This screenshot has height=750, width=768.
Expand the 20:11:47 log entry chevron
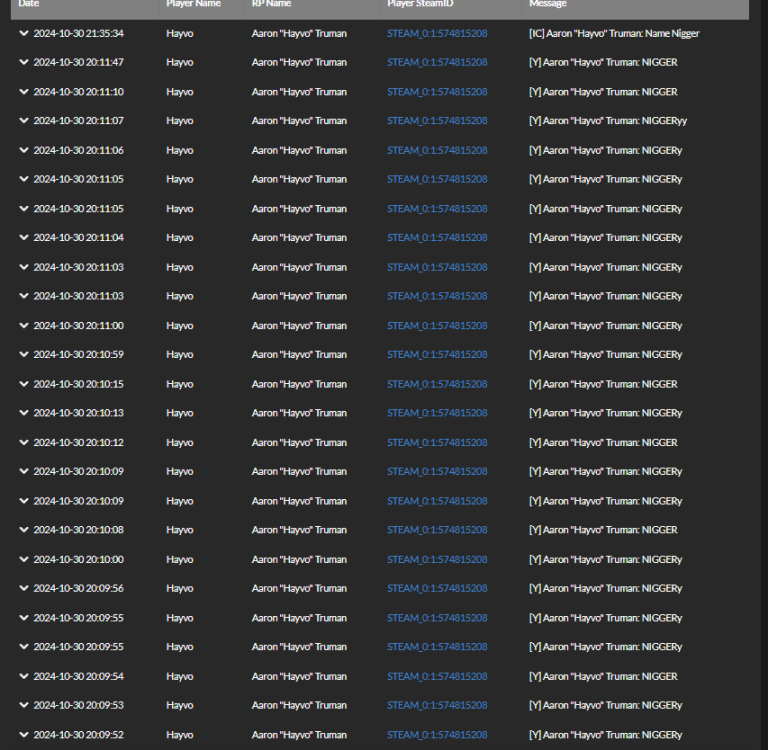click(24, 62)
